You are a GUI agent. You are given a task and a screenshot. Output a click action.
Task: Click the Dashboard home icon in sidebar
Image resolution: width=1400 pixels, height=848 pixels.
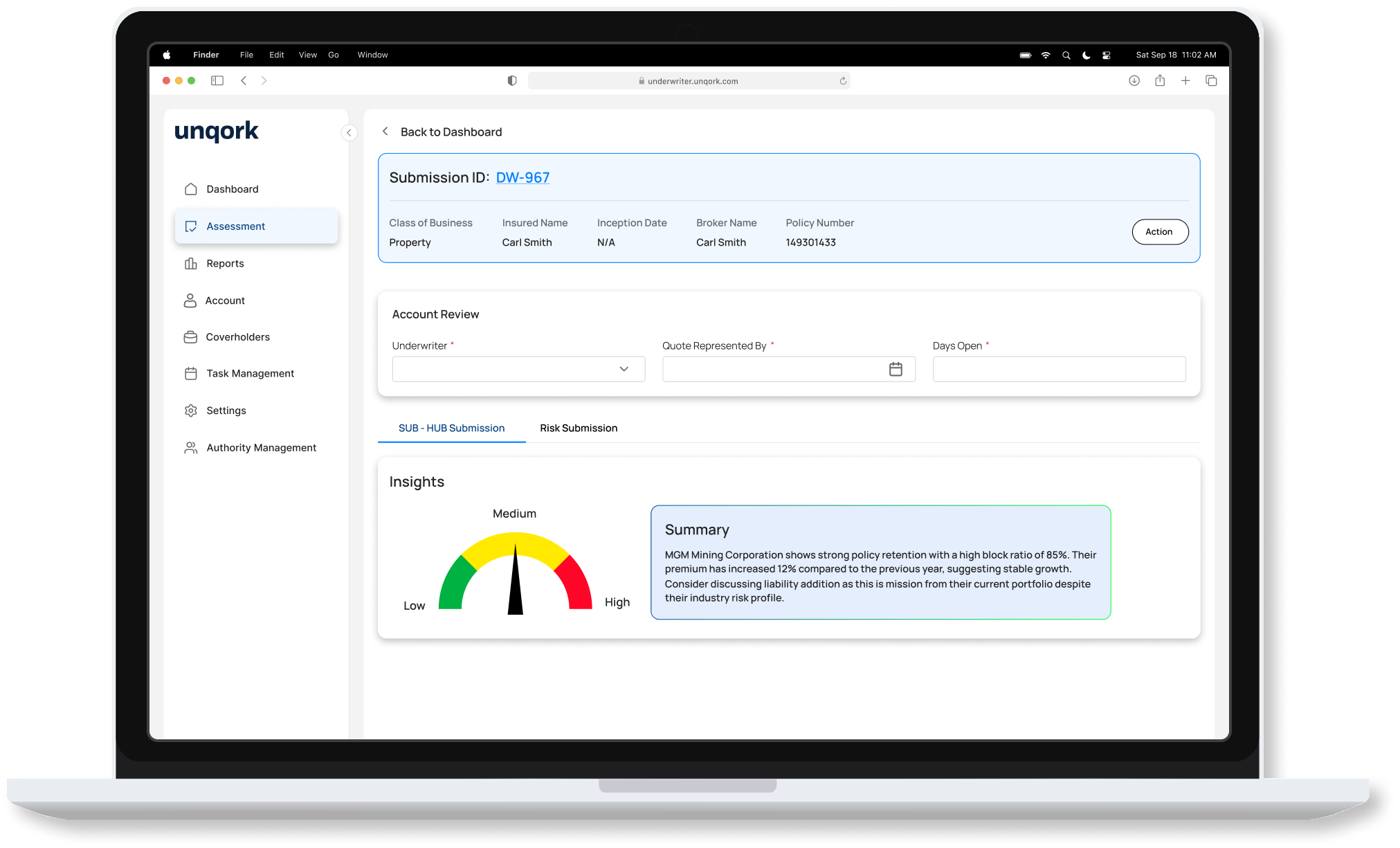point(191,189)
